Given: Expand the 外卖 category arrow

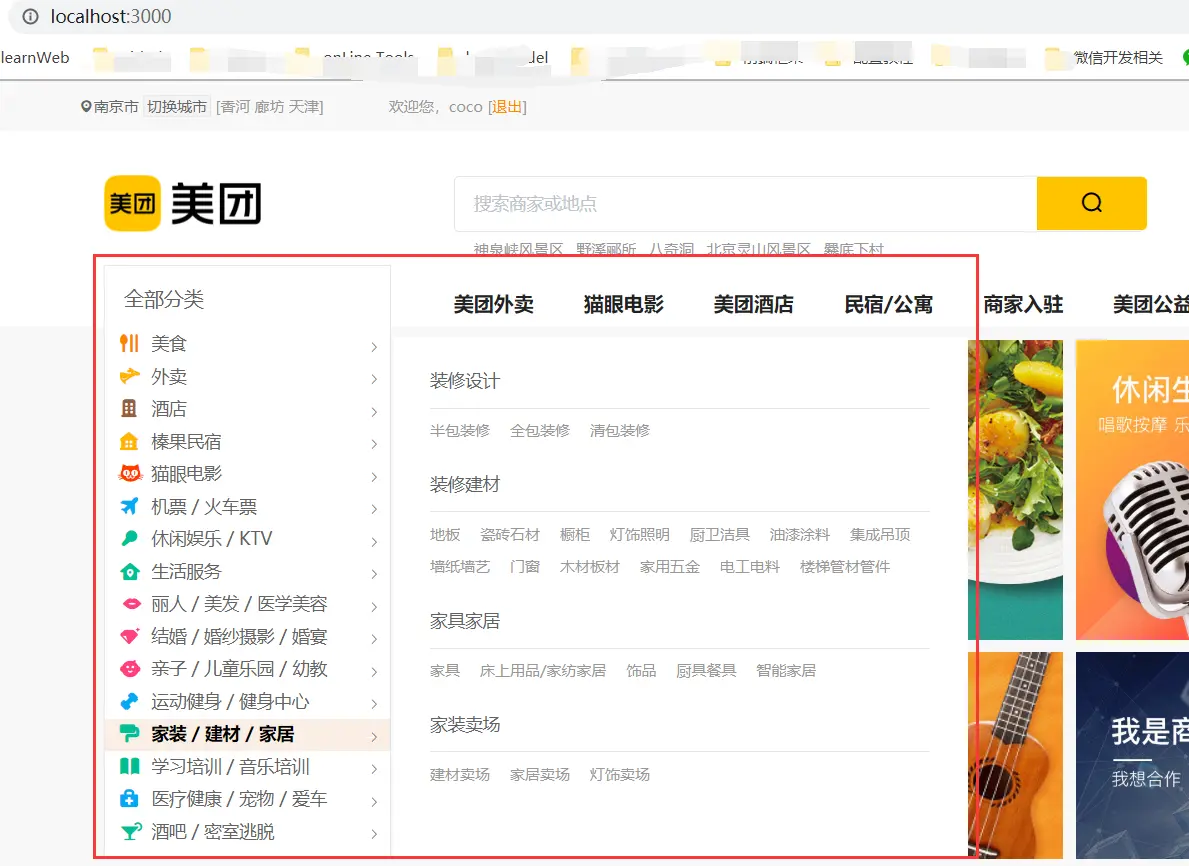Looking at the screenshot, I should point(374,379).
